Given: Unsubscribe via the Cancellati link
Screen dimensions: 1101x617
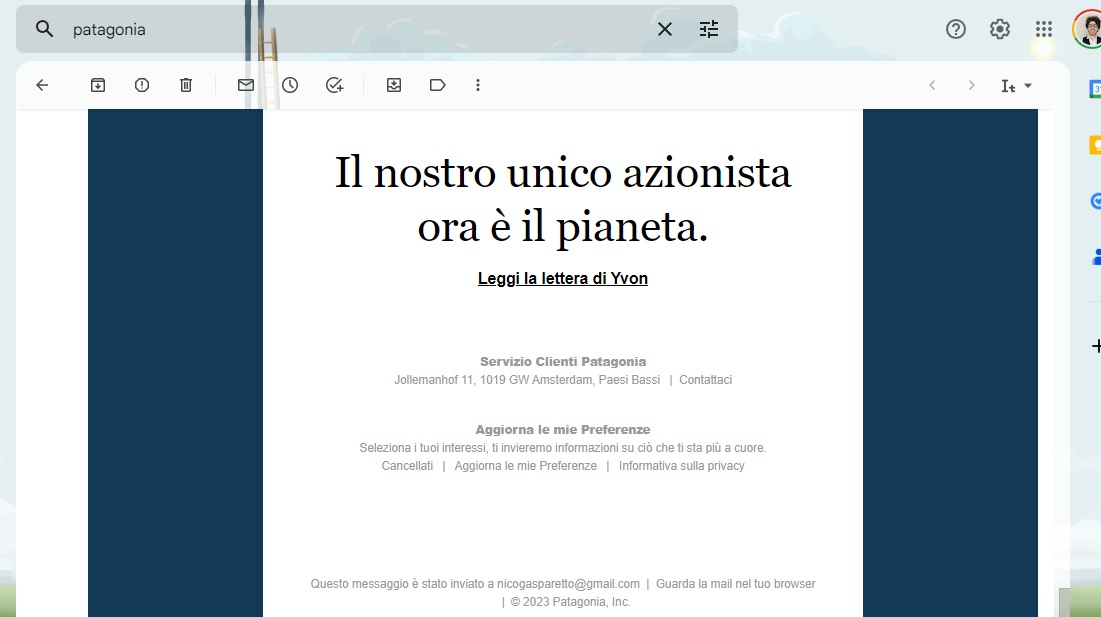Looking at the screenshot, I should (x=407, y=465).
